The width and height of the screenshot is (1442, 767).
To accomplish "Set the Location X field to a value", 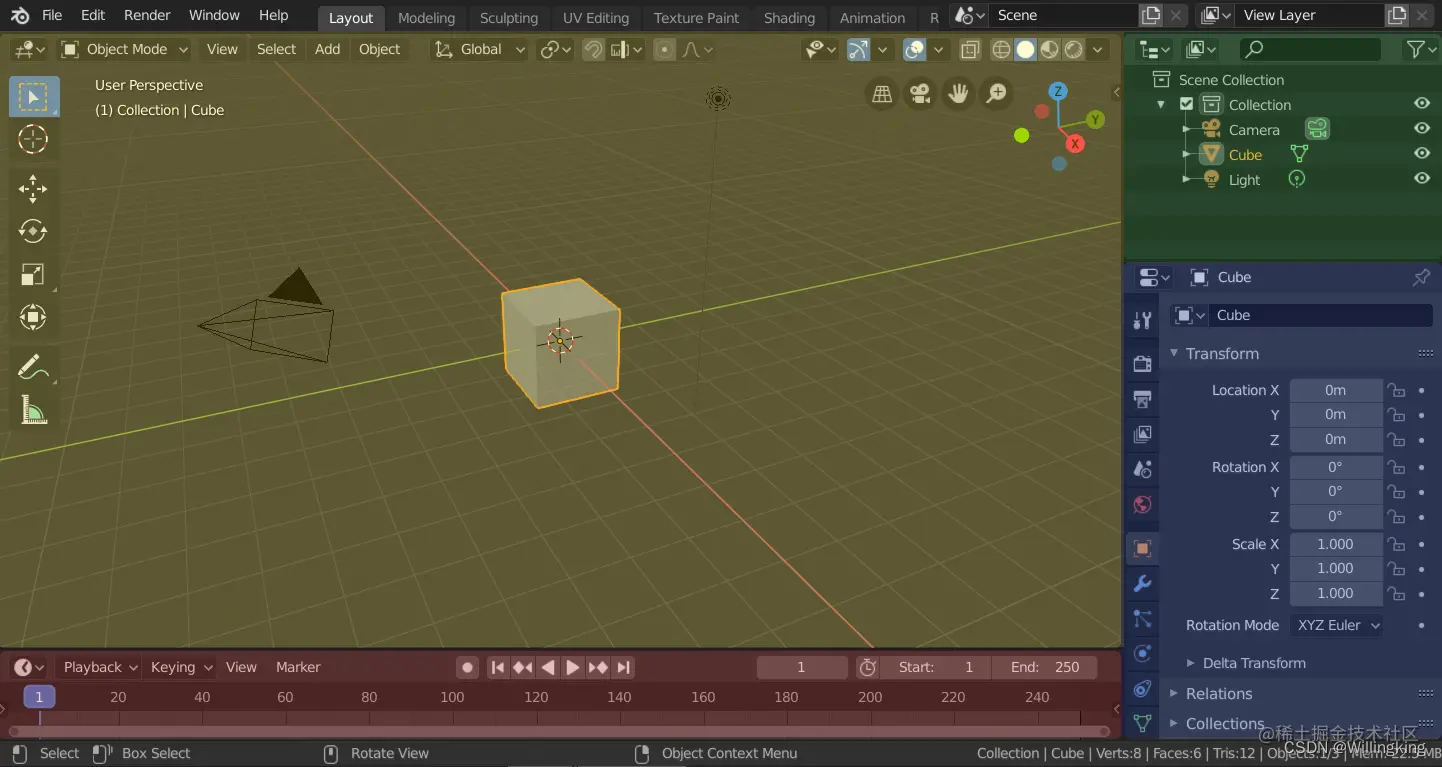I will pos(1335,390).
